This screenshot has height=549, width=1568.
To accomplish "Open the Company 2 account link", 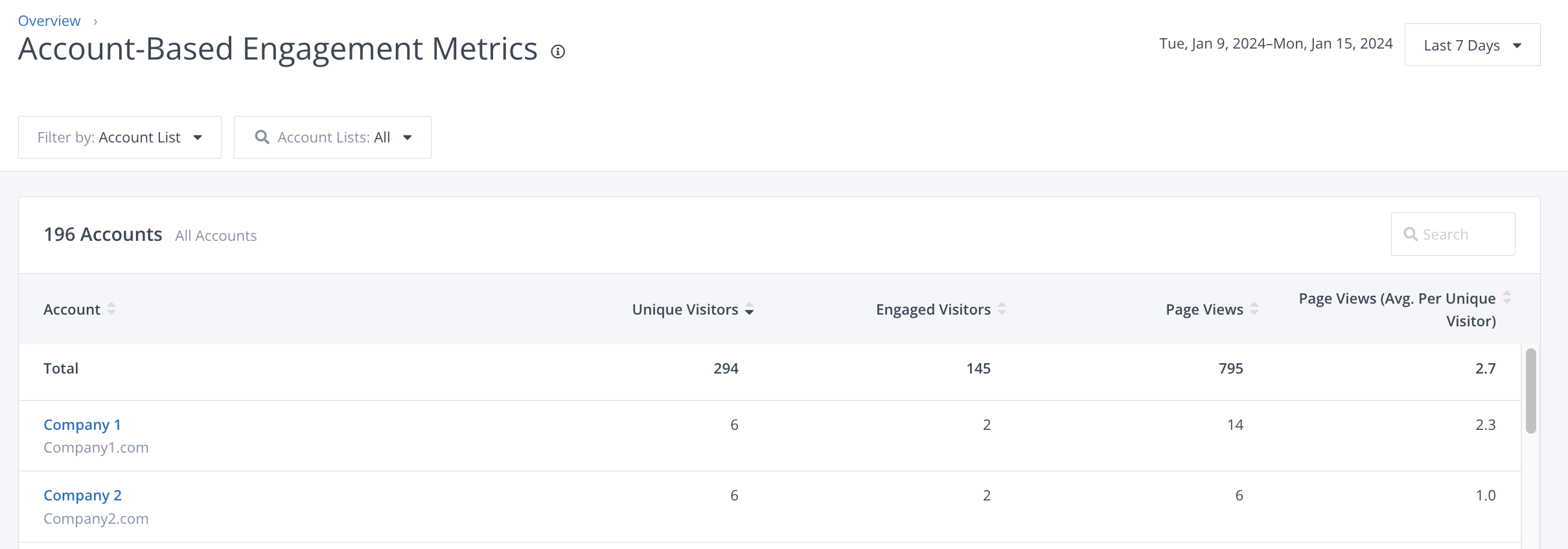I will point(82,495).
